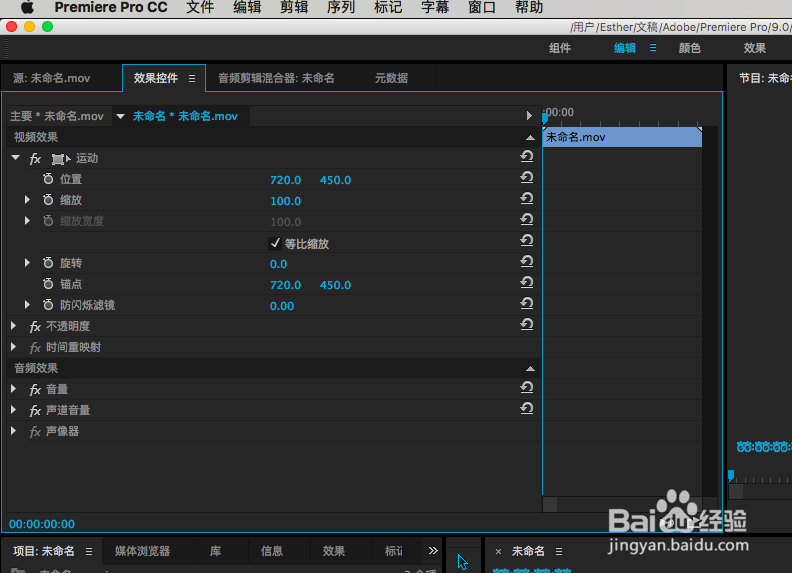Collapse the 运动 effect group
Image resolution: width=792 pixels, height=573 pixels.
coord(16,158)
